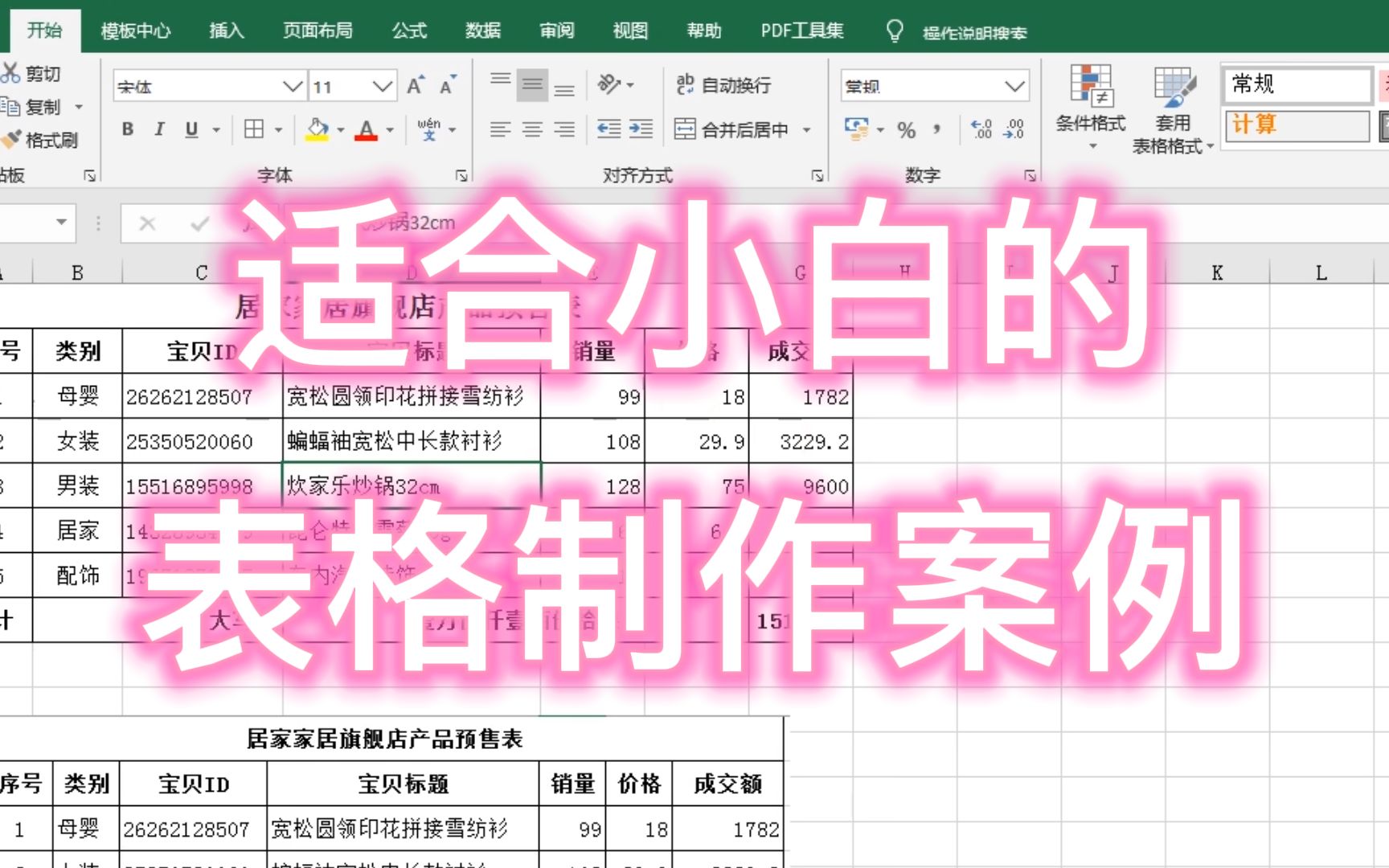The width and height of the screenshot is (1389, 868).
Task: Open font settings dialog launcher
Action: tap(461, 175)
